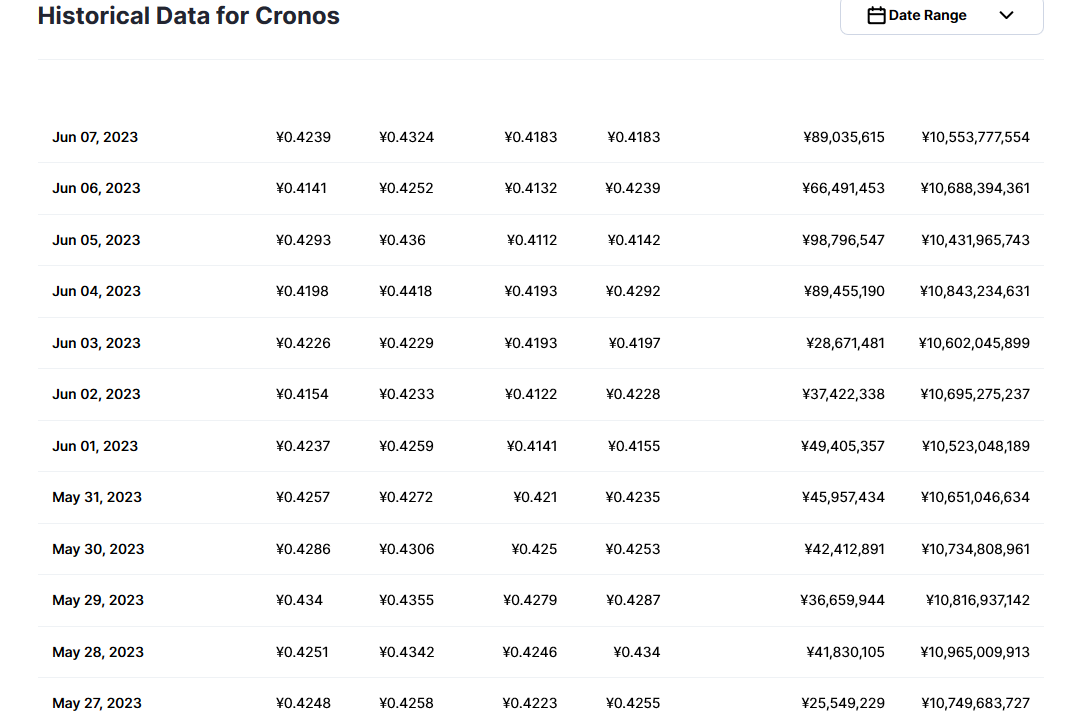Select the May 31, 2023 row date
The height and width of the screenshot is (720, 1070).
coord(97,497)
